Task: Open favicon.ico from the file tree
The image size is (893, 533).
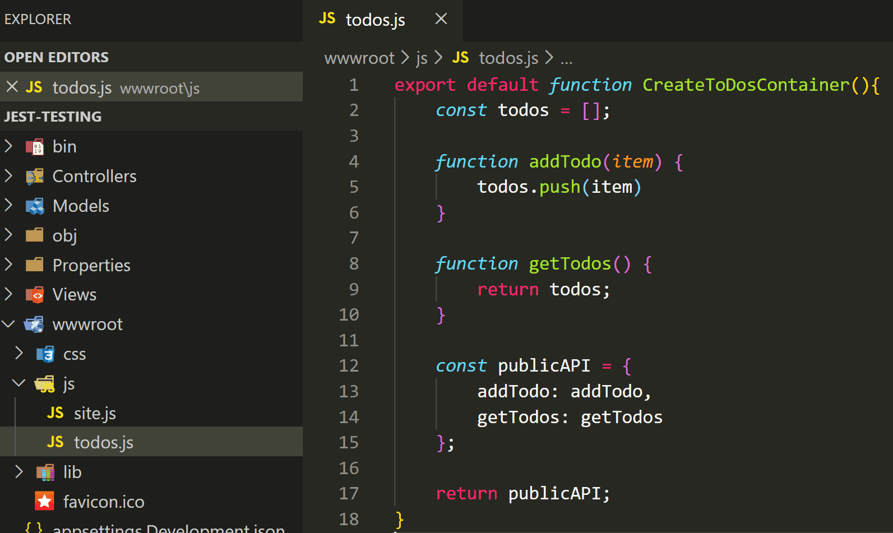Action: click(x=103, y=502)
